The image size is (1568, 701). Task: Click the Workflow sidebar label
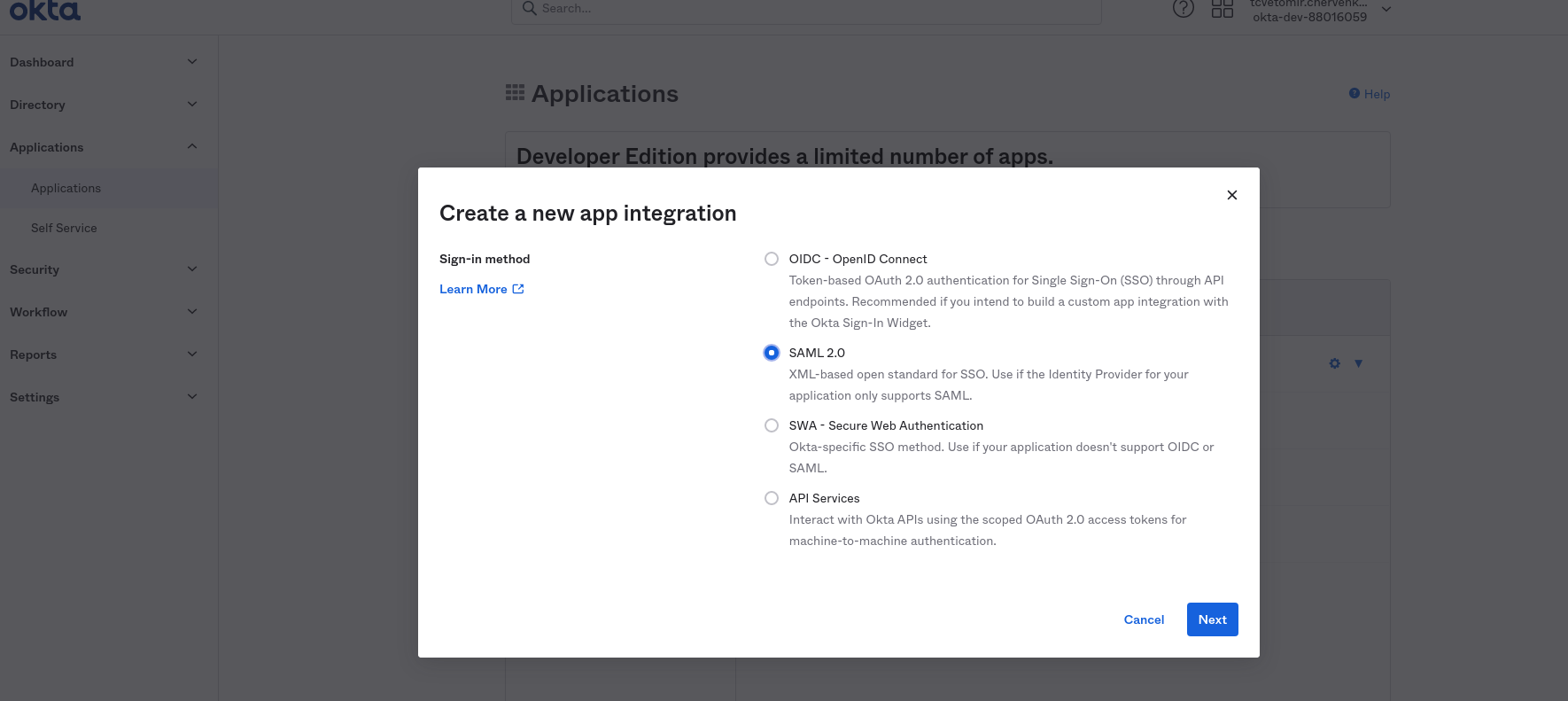tap(38, 312)
